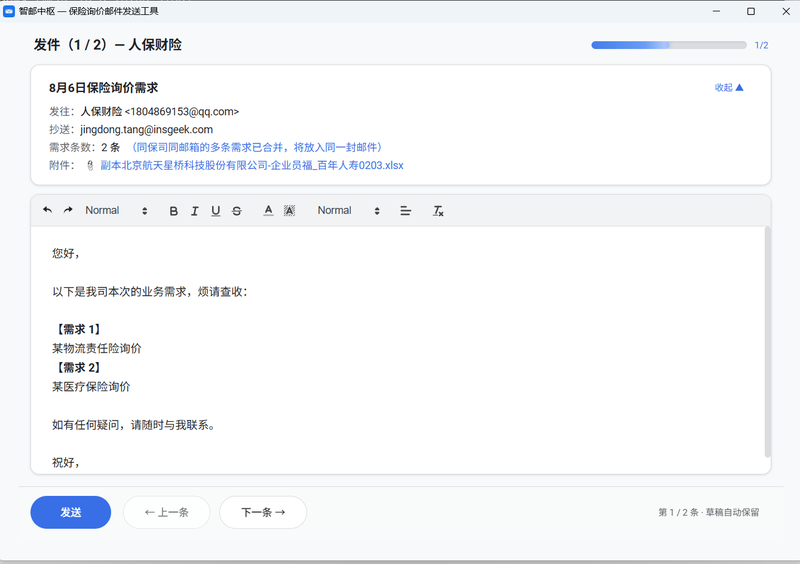The image size is (800, 564).
Task: Redo the last edit in the editor
Action: tap(68, 210)
